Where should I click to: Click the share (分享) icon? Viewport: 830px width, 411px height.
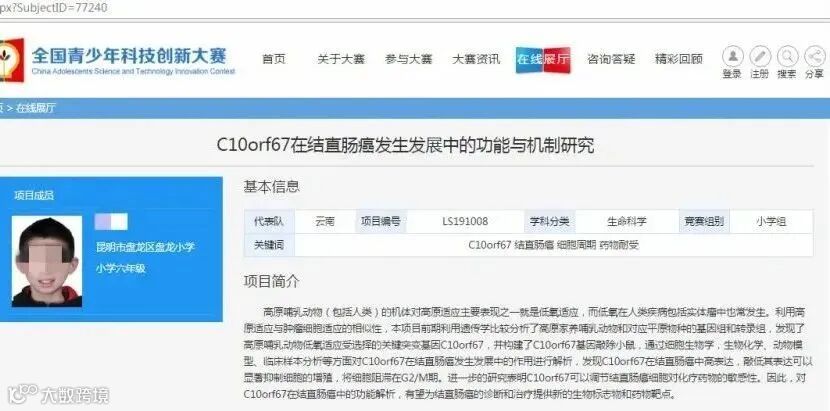(815, 56)
